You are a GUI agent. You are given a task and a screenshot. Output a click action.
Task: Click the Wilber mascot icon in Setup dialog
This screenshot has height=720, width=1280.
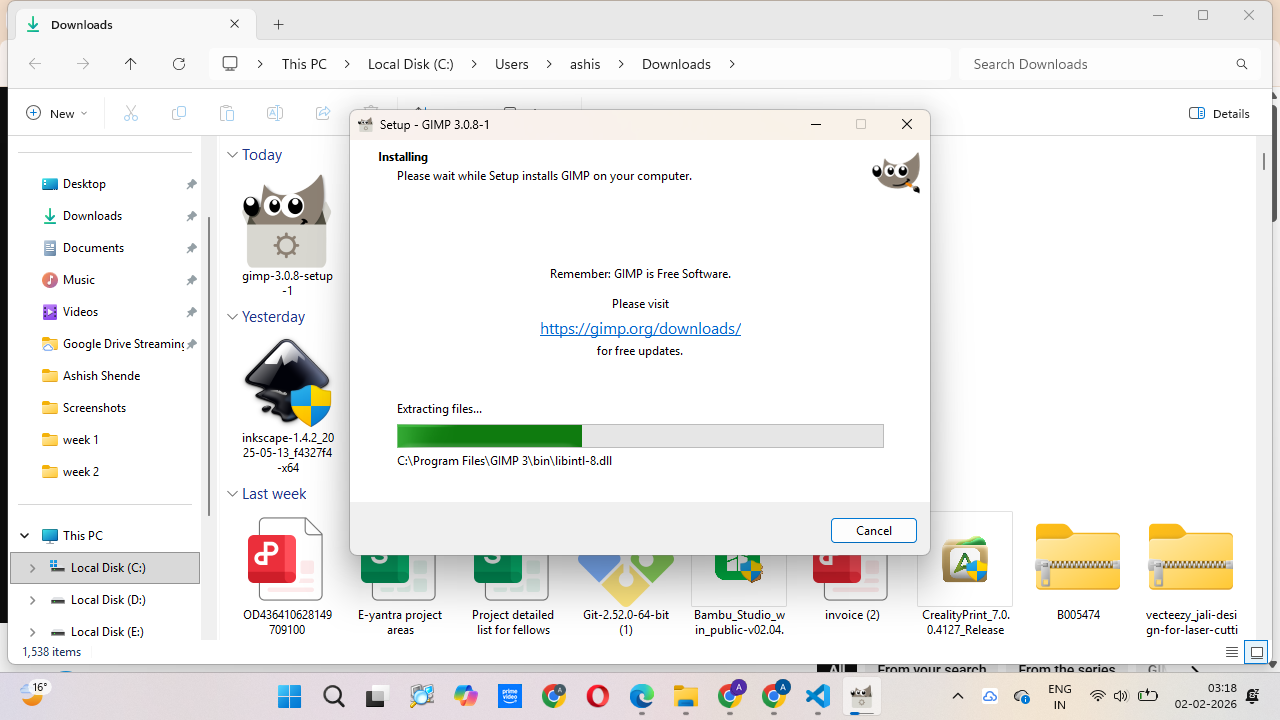pos(895,172)
